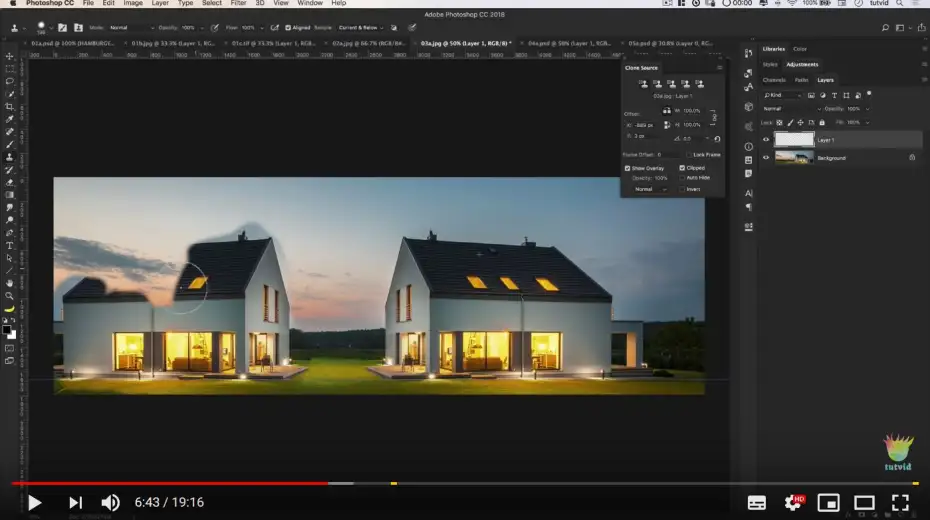Select the Smudge tool

coord(9,208)
